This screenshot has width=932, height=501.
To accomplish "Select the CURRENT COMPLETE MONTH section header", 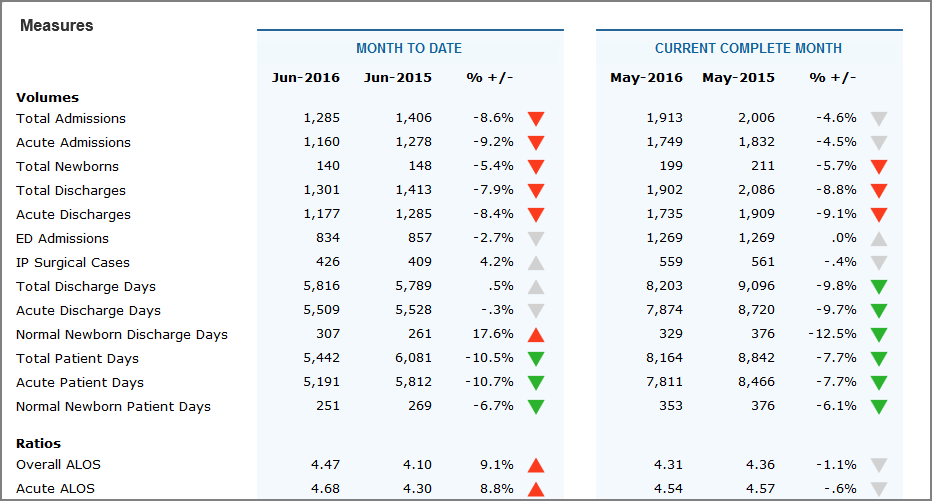I will 748,48.
